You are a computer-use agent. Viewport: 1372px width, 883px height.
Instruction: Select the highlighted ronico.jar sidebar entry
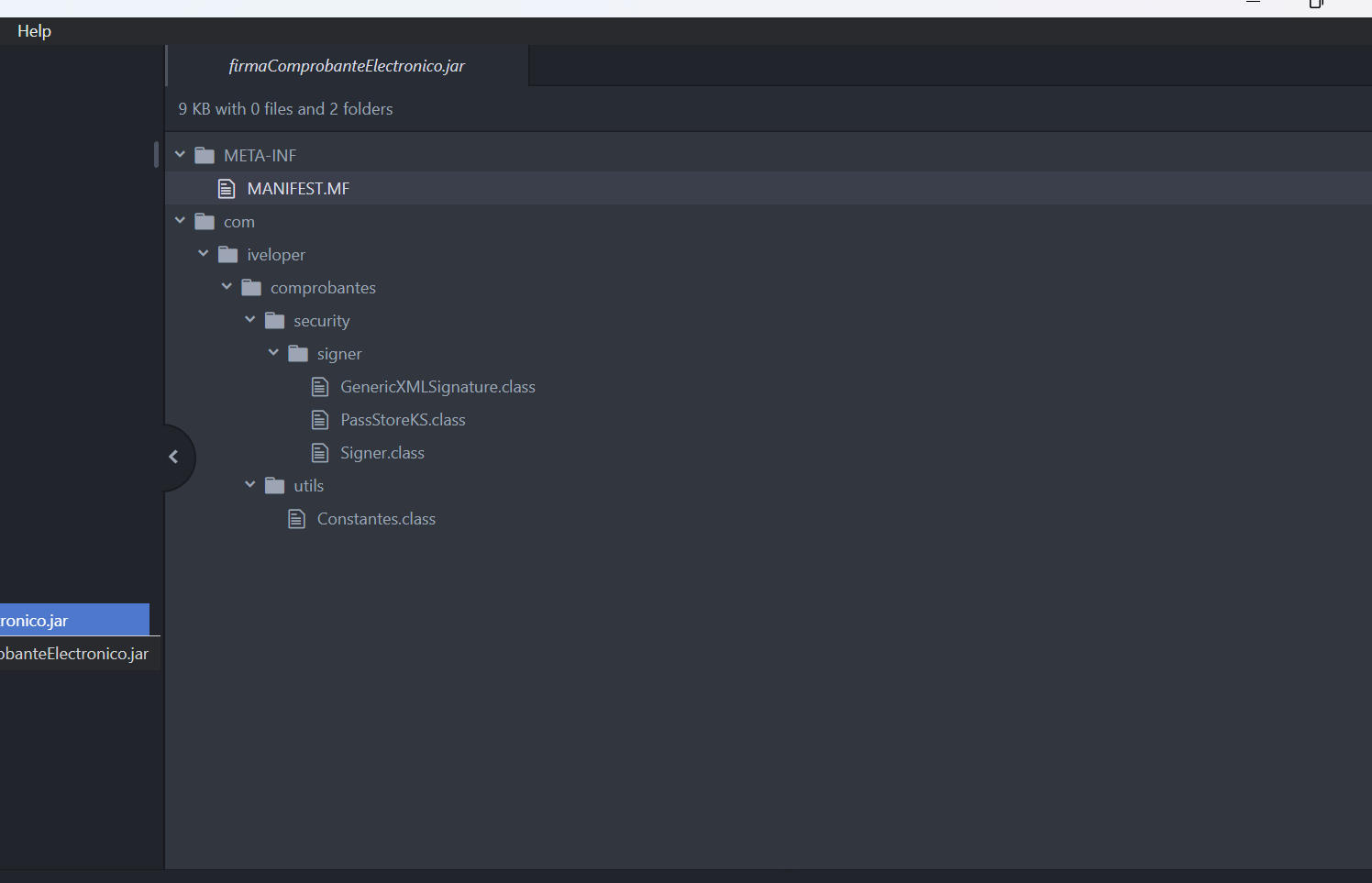pos(74,620)
